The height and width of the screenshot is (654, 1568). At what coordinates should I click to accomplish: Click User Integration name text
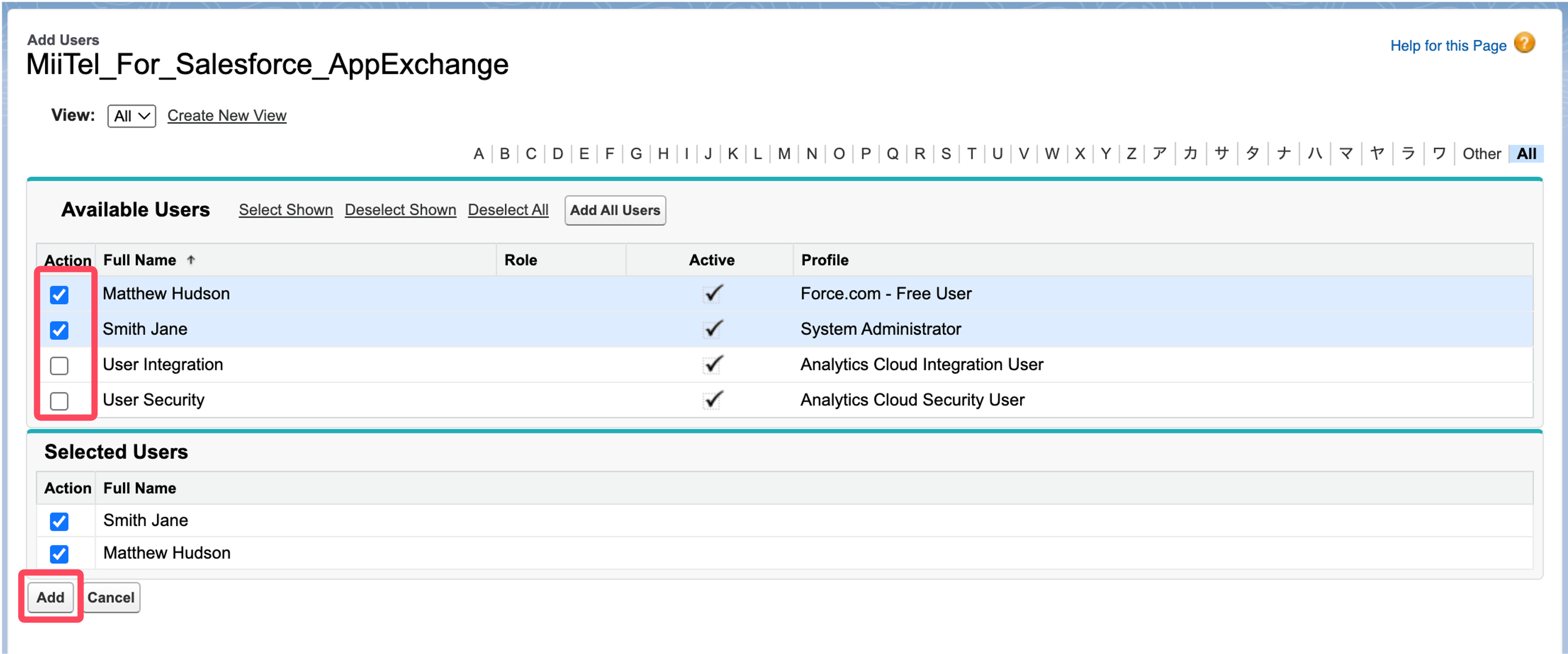click(163, 364)
